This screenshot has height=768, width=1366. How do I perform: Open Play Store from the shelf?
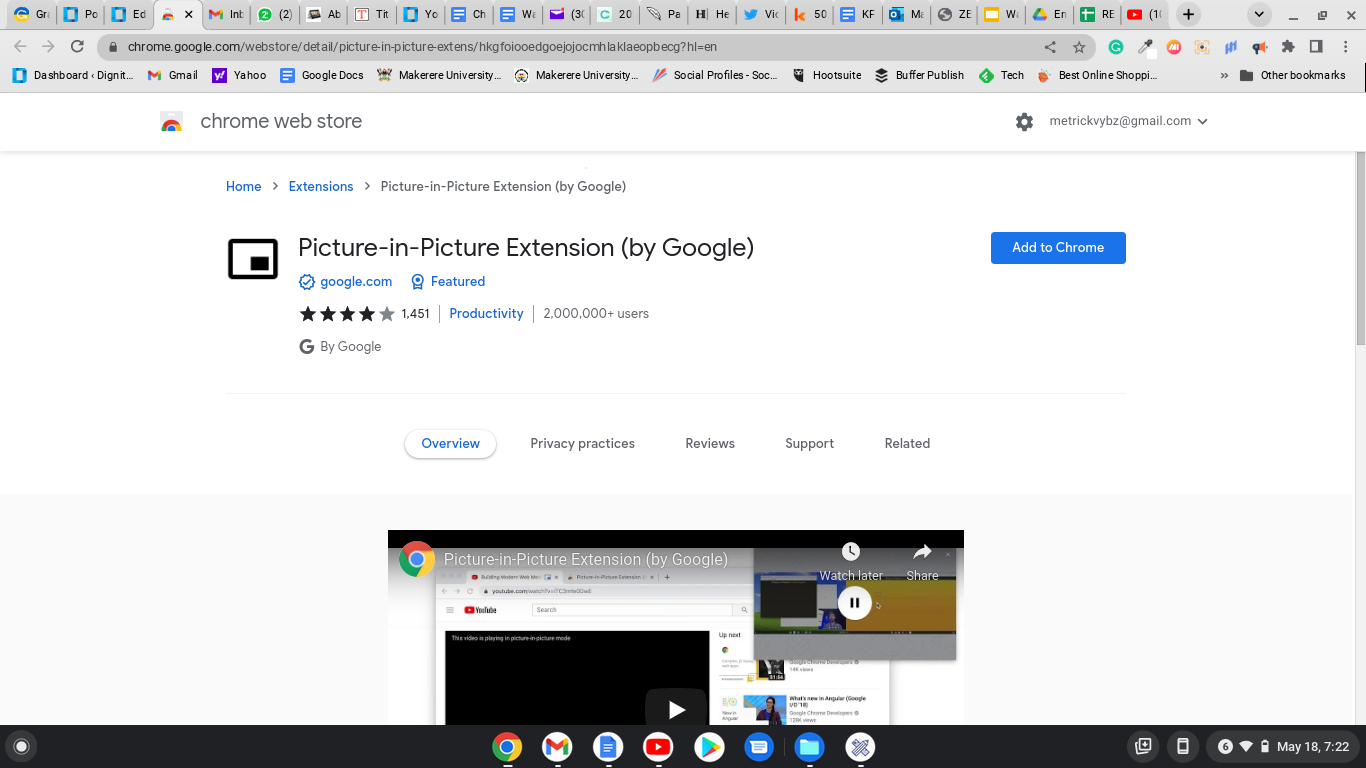coord(709,747)
